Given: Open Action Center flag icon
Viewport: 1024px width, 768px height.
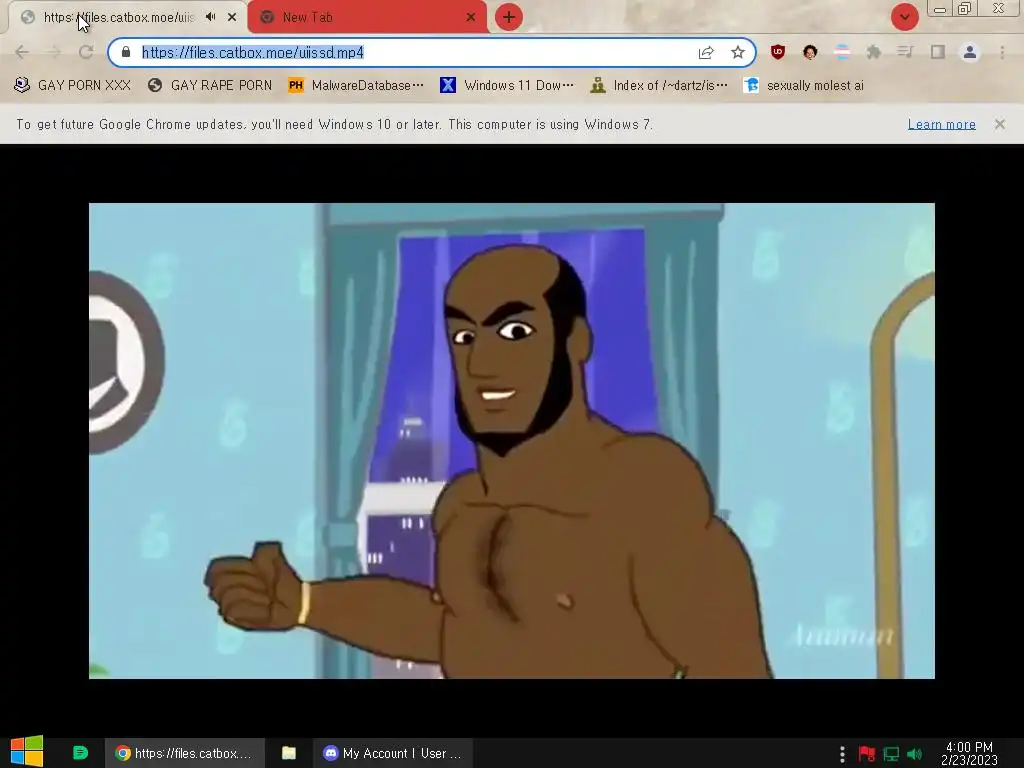Looking at the screenshot, I should pos(867,754).
